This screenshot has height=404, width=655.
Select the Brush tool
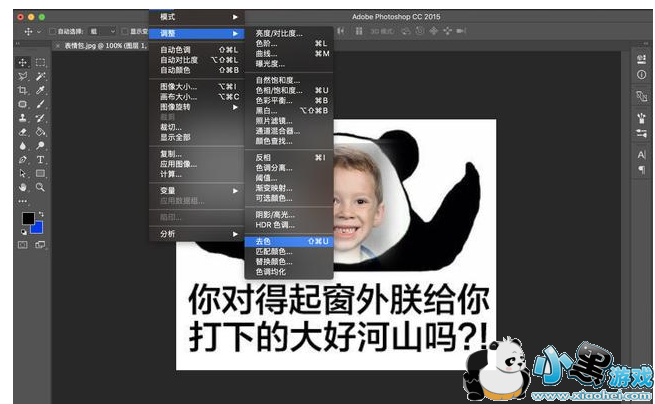(40, 104)
